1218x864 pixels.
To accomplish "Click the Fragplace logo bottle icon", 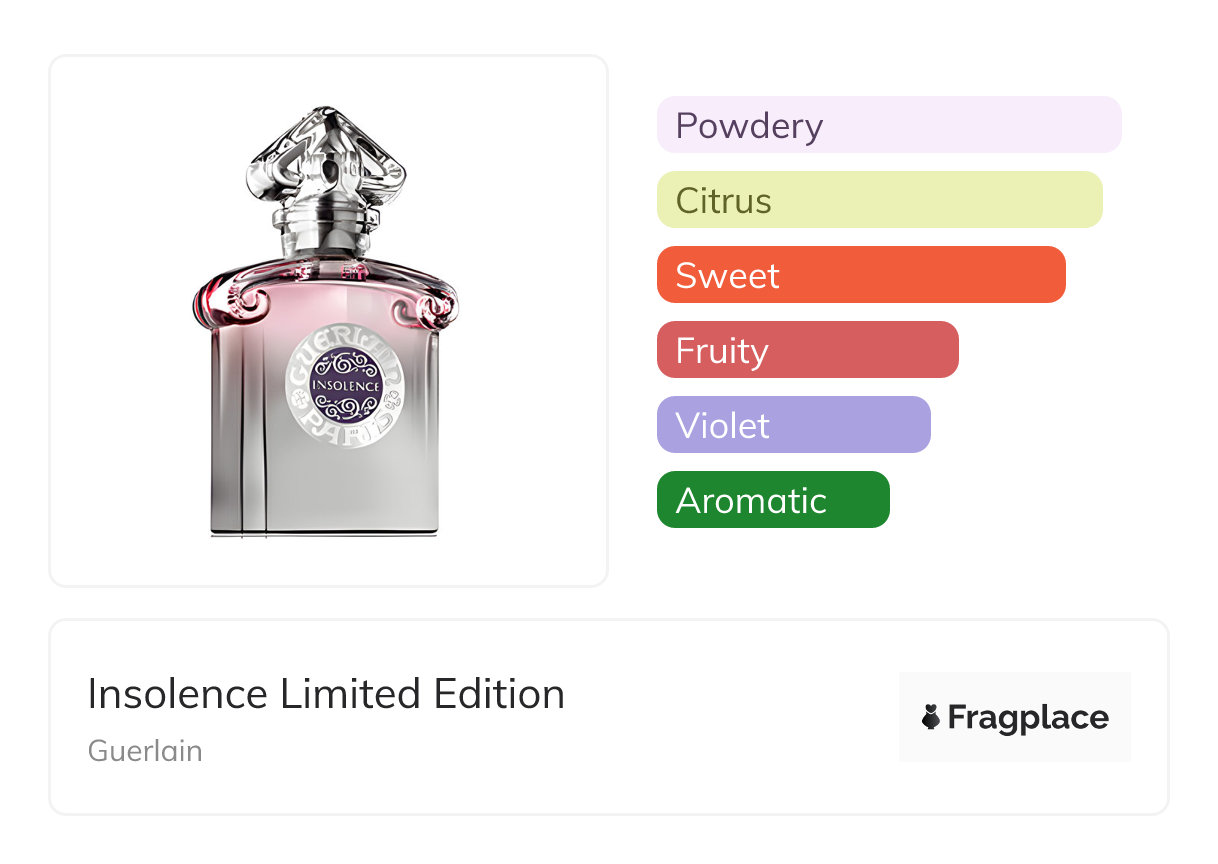I will 931,718.
